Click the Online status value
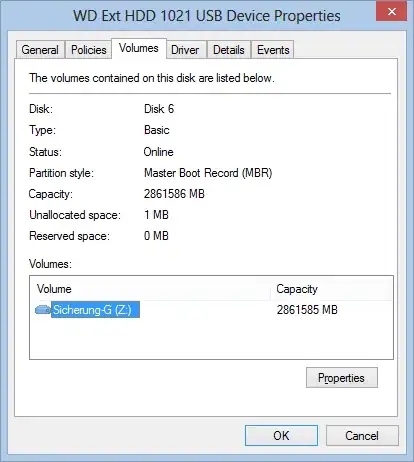 click(x=159, y=152)
